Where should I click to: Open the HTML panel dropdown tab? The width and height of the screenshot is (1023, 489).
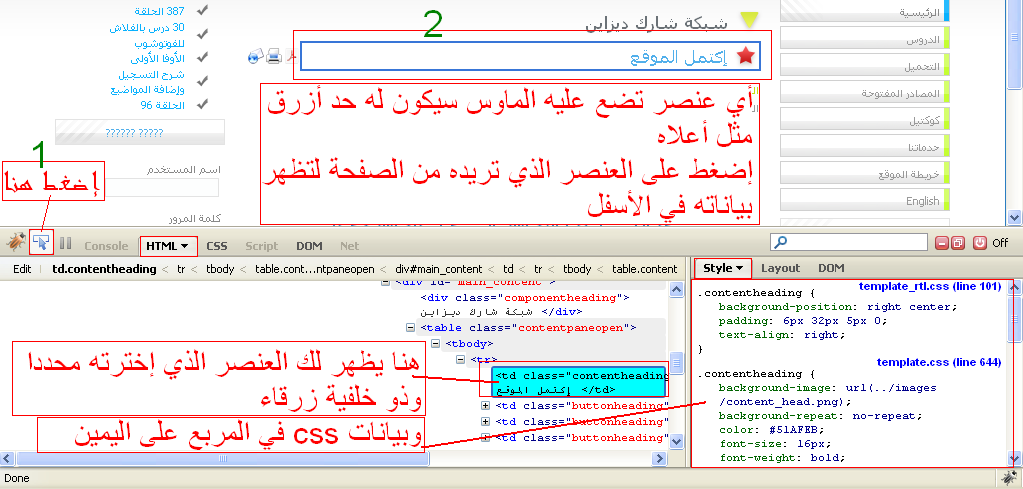(x=168, y=246)
